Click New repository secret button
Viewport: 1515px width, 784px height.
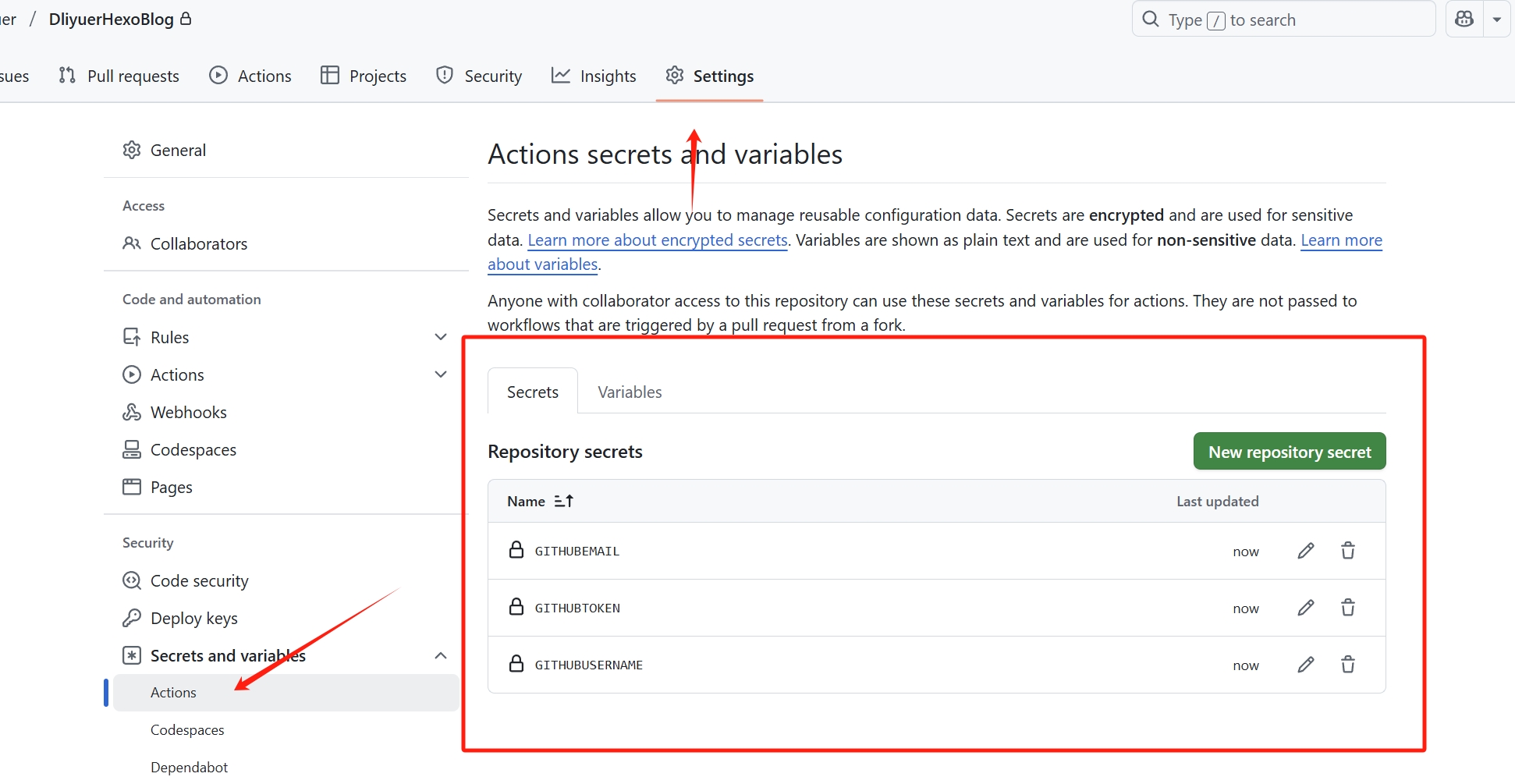(1290, 452)
